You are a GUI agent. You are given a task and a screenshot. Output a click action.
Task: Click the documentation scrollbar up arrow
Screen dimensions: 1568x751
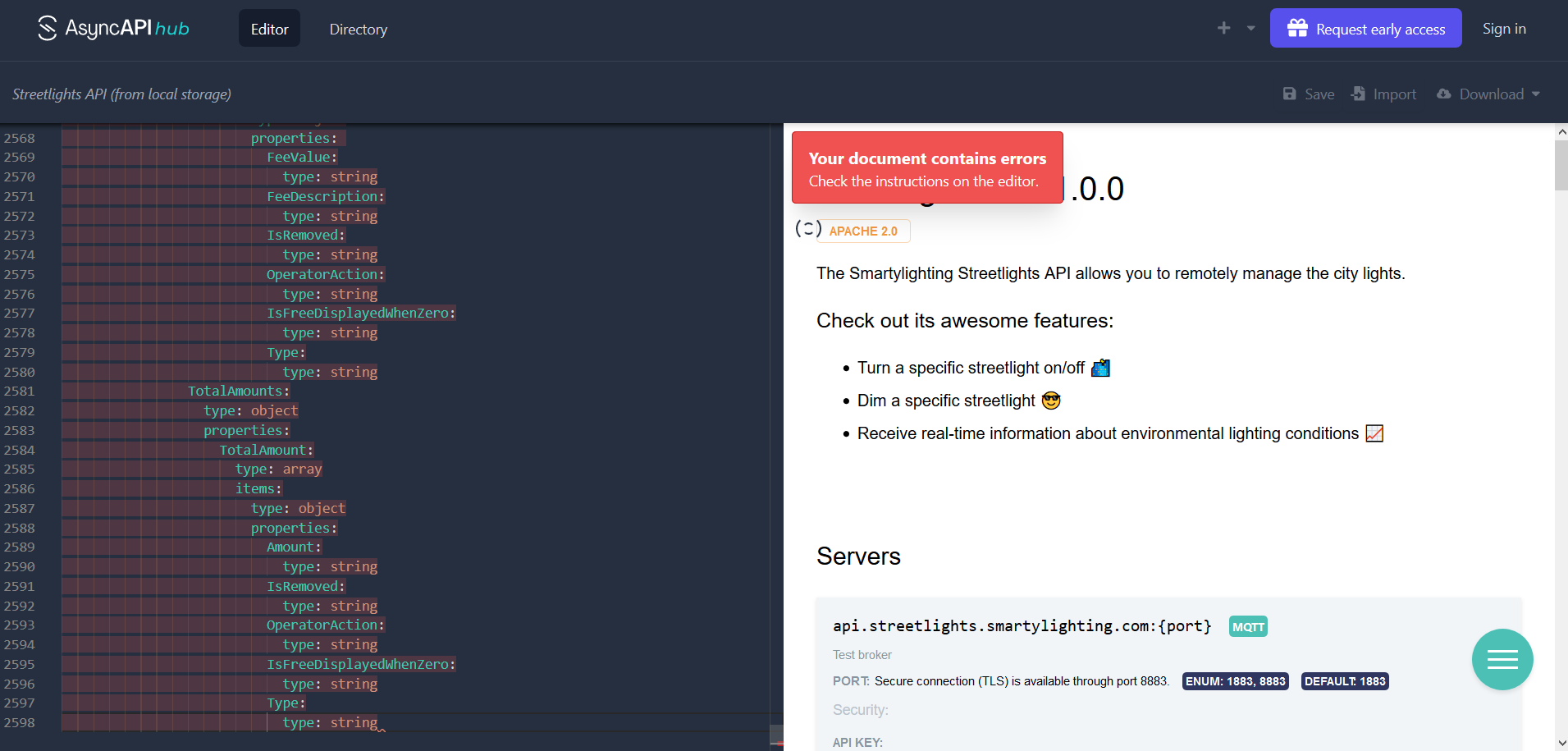click(x=1561, y=131)
